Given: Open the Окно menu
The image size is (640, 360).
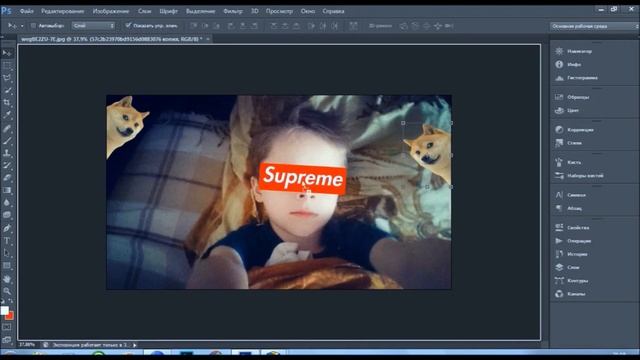Looking at the screenshot, I should (308, 11).
